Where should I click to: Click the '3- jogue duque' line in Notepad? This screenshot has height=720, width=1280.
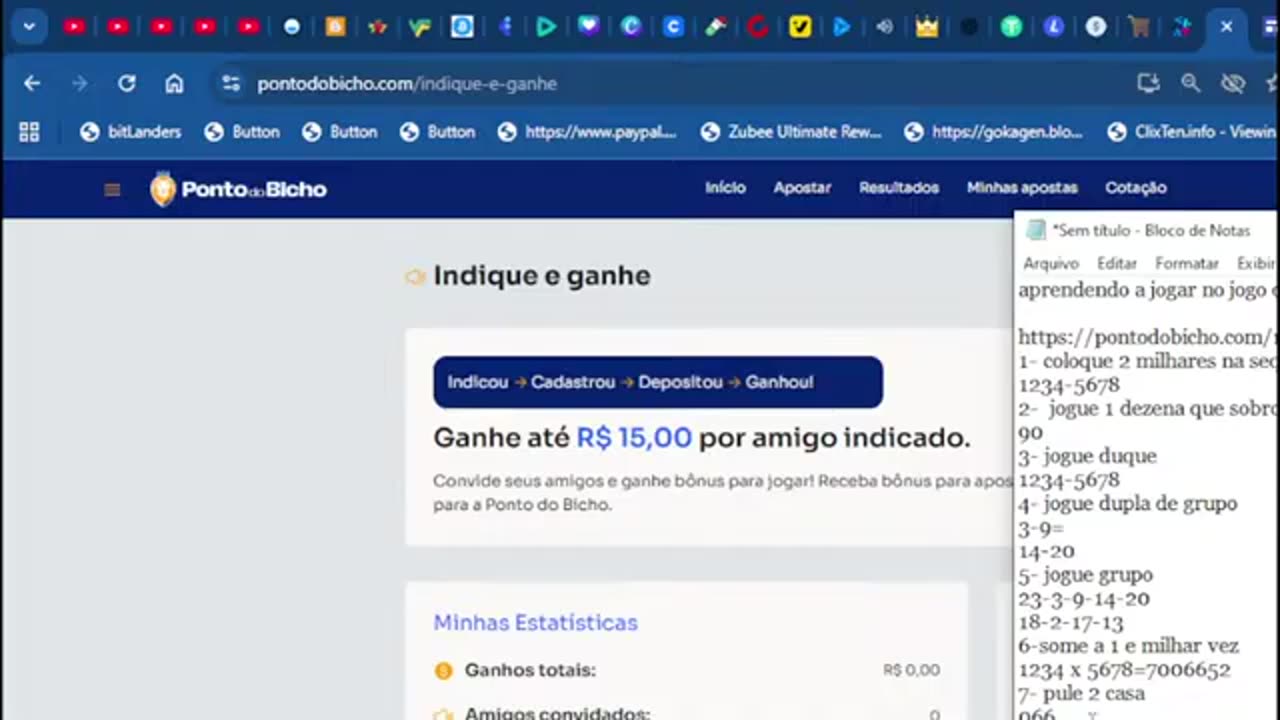[1087, 456]
